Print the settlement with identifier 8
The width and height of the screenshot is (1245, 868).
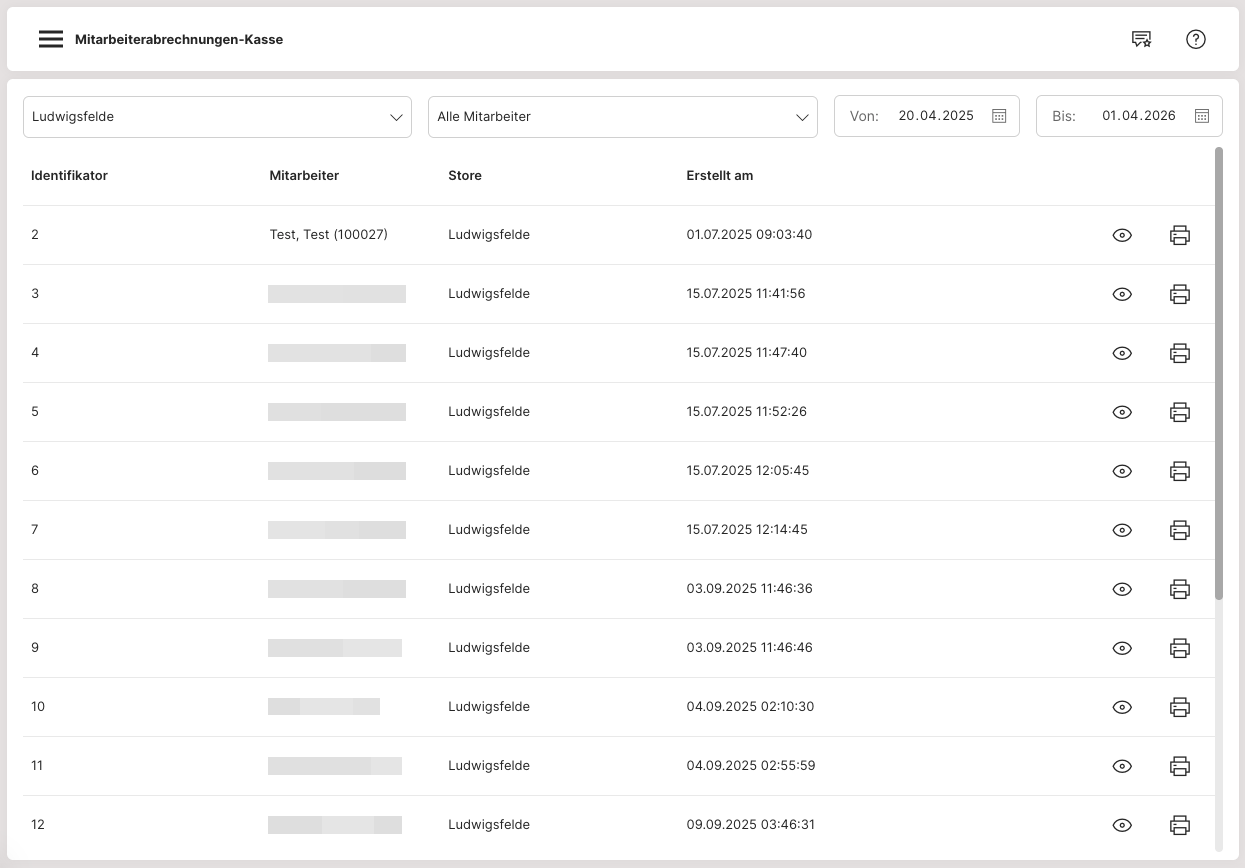tap(1180, 589)
